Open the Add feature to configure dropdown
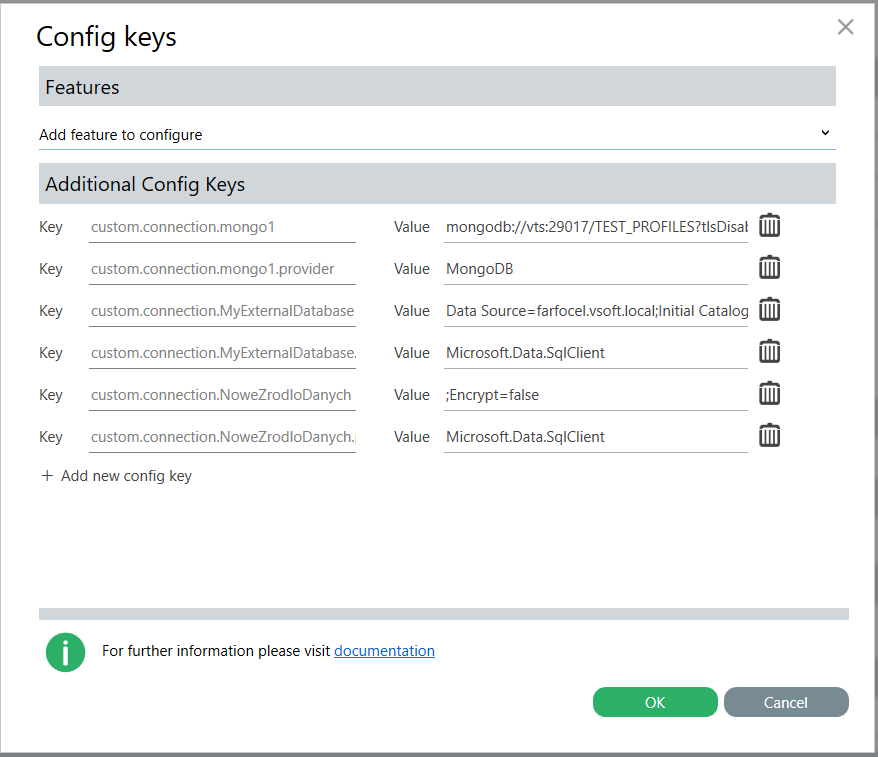Viewport: 878px width, 757px height. tap(437, 134)
